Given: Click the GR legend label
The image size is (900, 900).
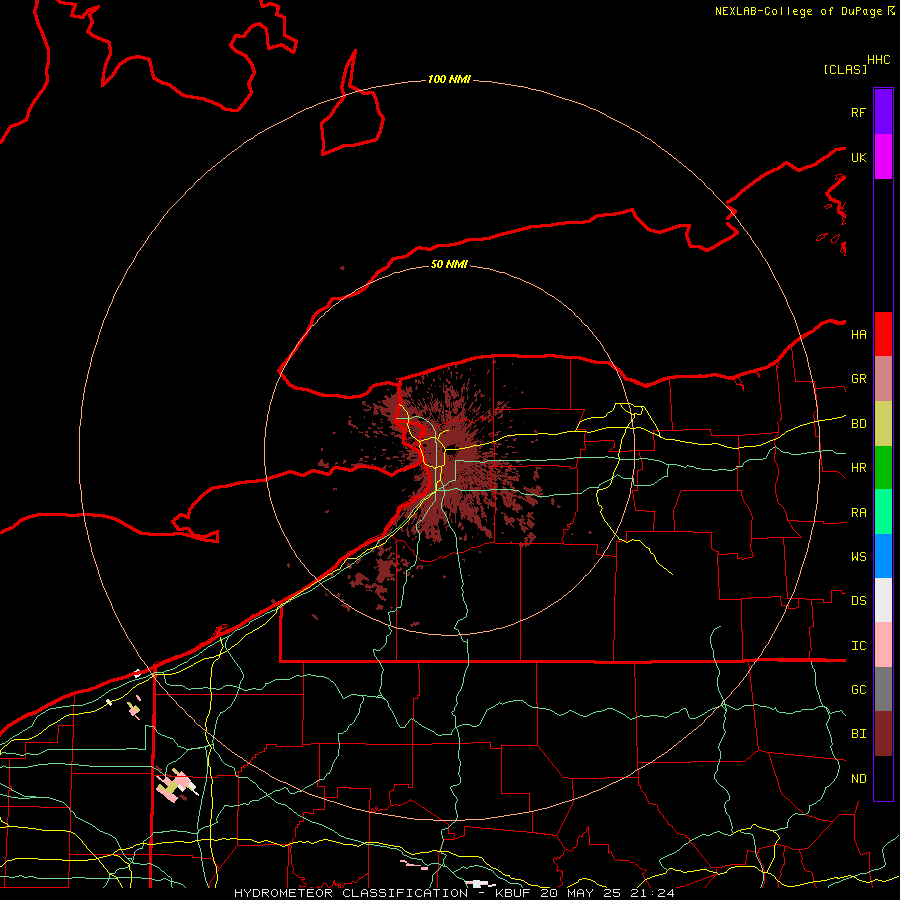Looking at the screenshot, I should (x=858, y=379).
